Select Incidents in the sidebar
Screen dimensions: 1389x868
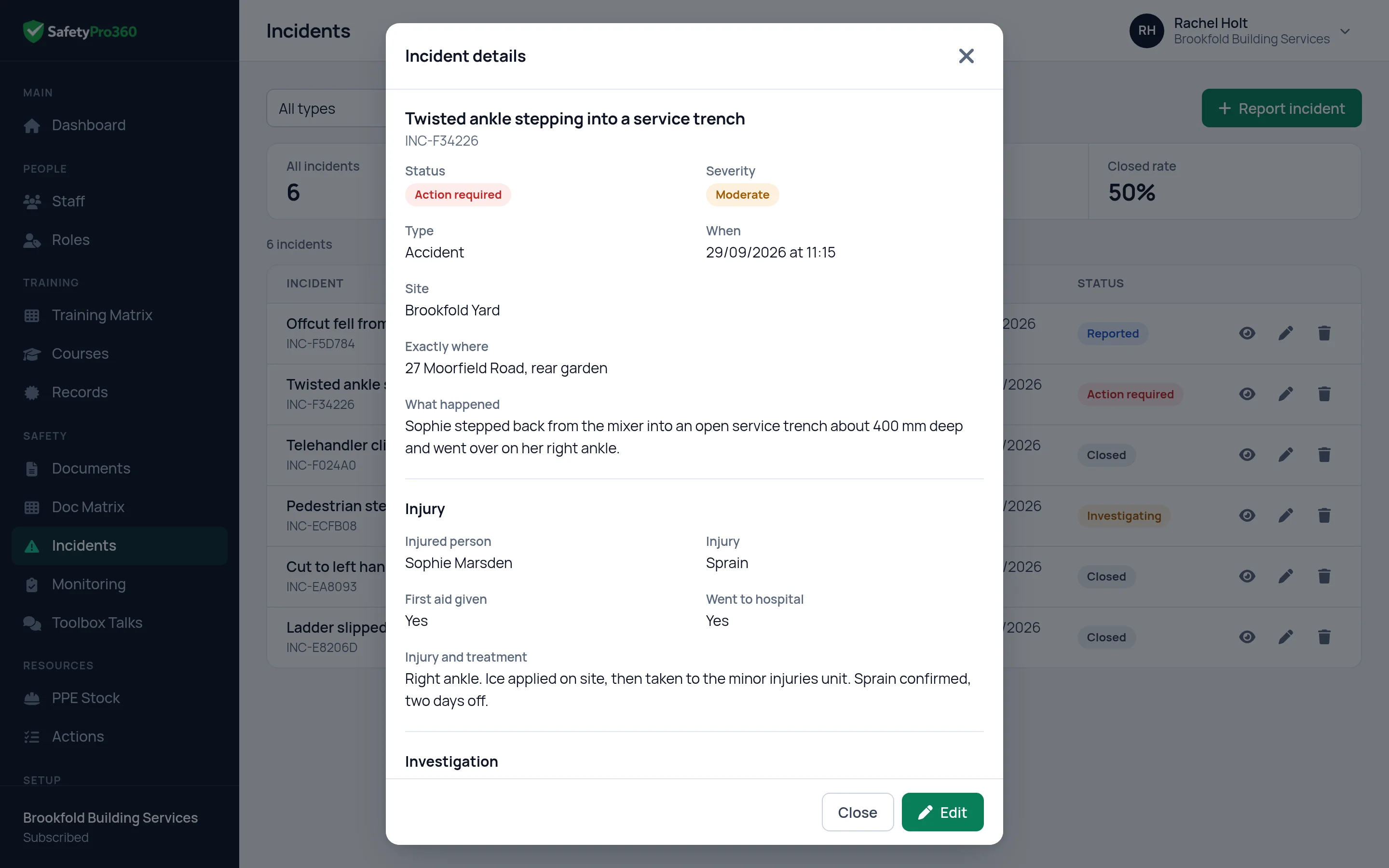click(120, 545)
